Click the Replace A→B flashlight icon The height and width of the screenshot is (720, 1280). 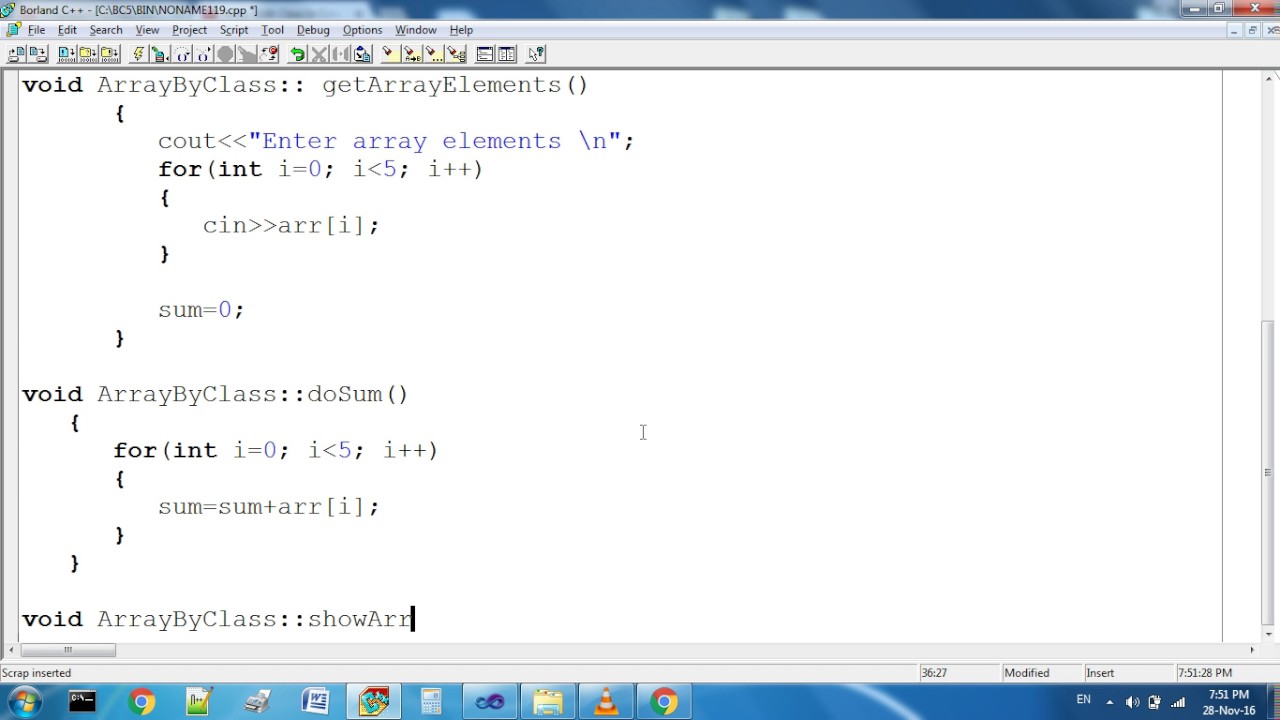411,54
